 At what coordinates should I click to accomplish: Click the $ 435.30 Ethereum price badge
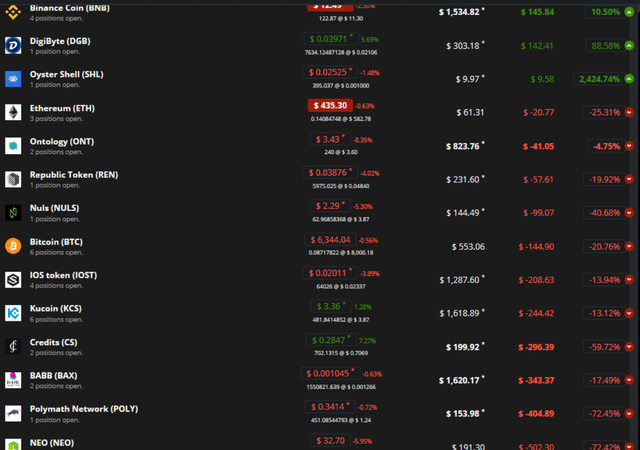pos(330,106)
